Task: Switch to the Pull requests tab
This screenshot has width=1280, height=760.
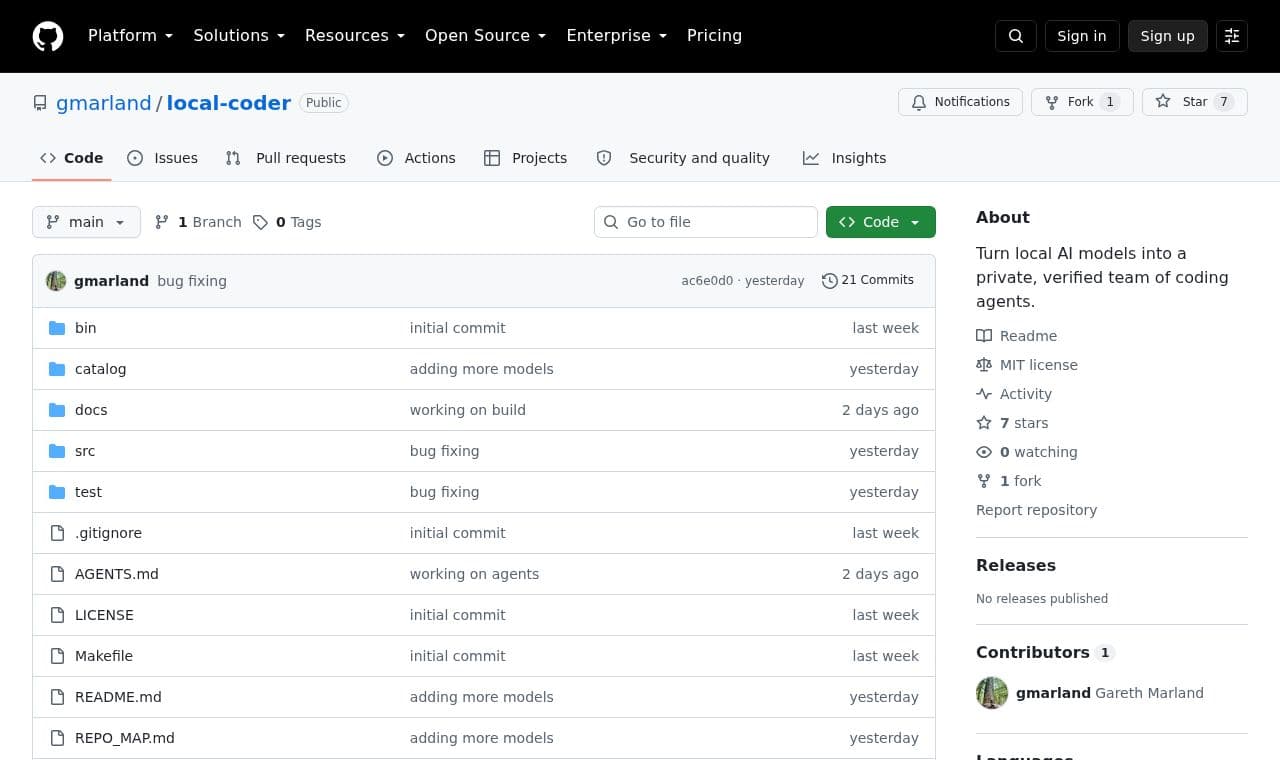Action: [286, 158]
